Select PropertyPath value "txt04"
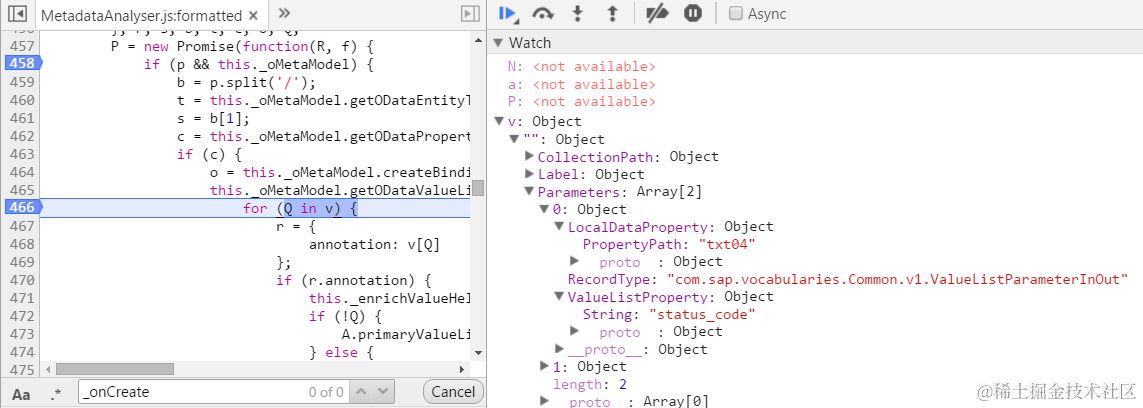Image resolution: width=1143 pixels, height=408 pixels. (727, 244)
